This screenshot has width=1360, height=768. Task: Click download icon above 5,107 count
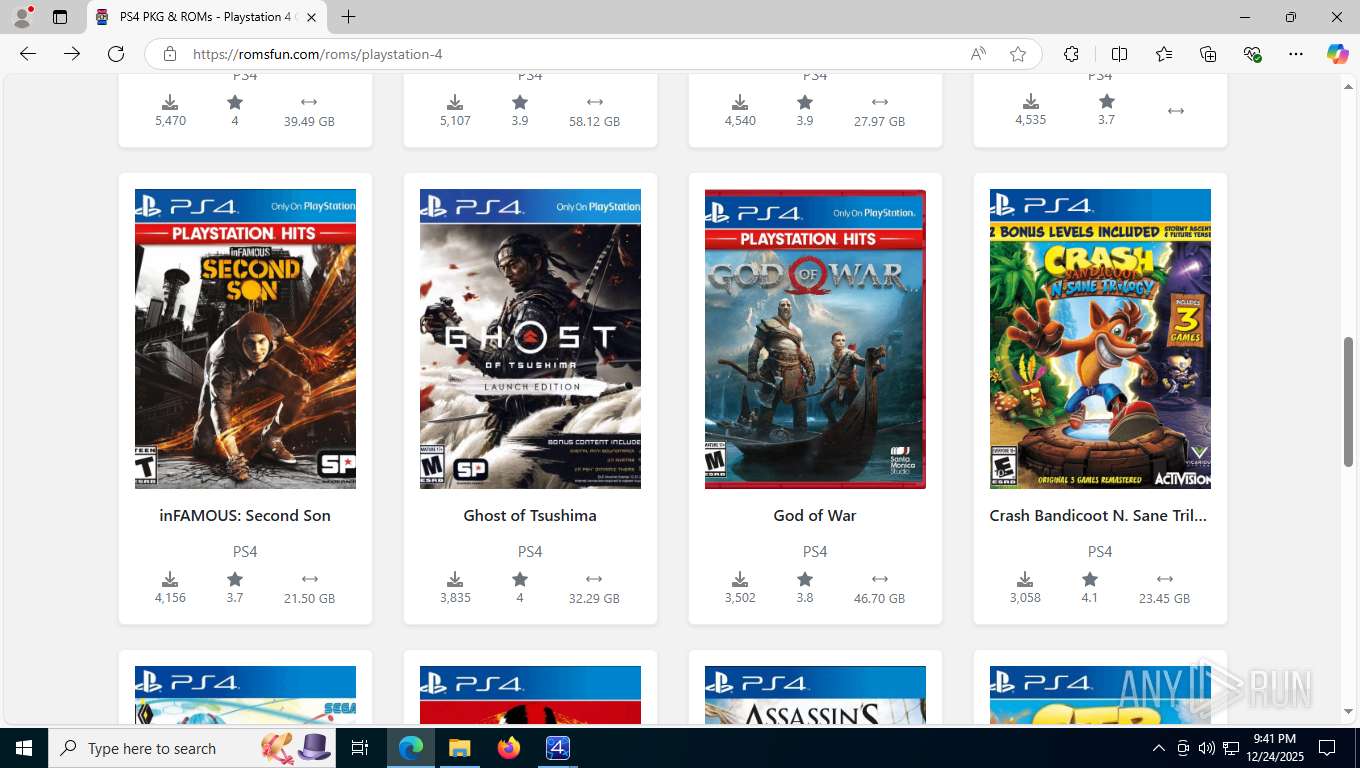click(x=455, y=102)
